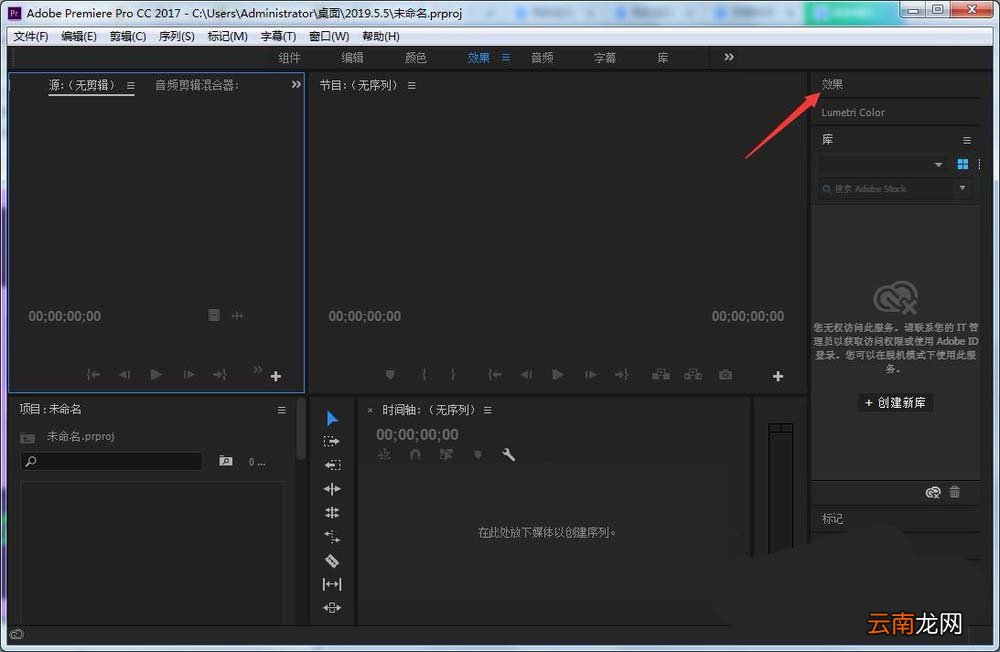
Task: Toggle drag video only icon in Source
Action: tap(214, 315)
